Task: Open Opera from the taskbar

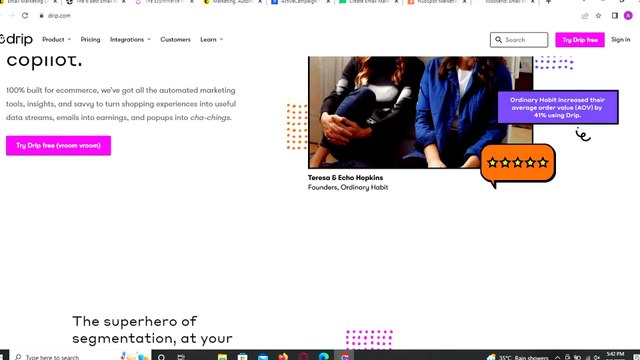Action: pyautogui.click(x=303, y=357)
